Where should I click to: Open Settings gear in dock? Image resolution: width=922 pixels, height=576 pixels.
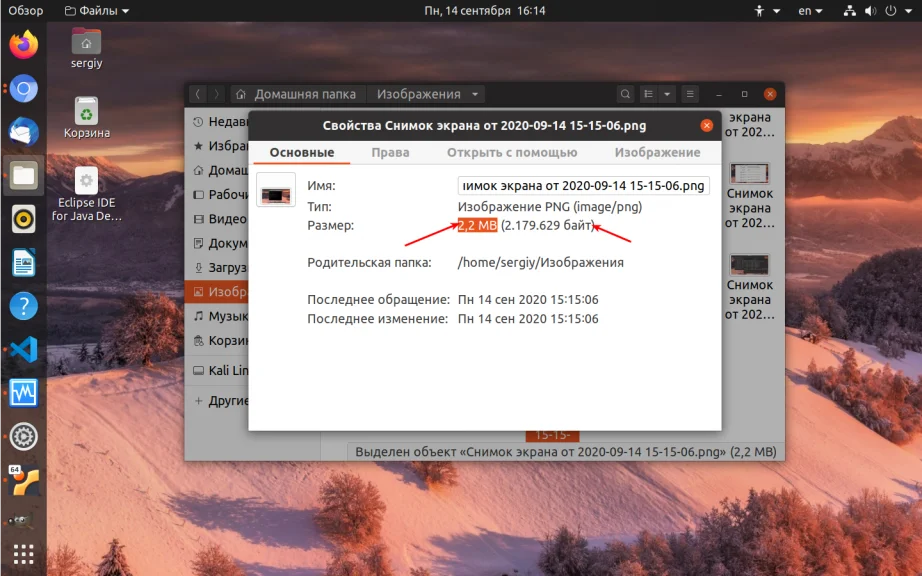point(24,437)
